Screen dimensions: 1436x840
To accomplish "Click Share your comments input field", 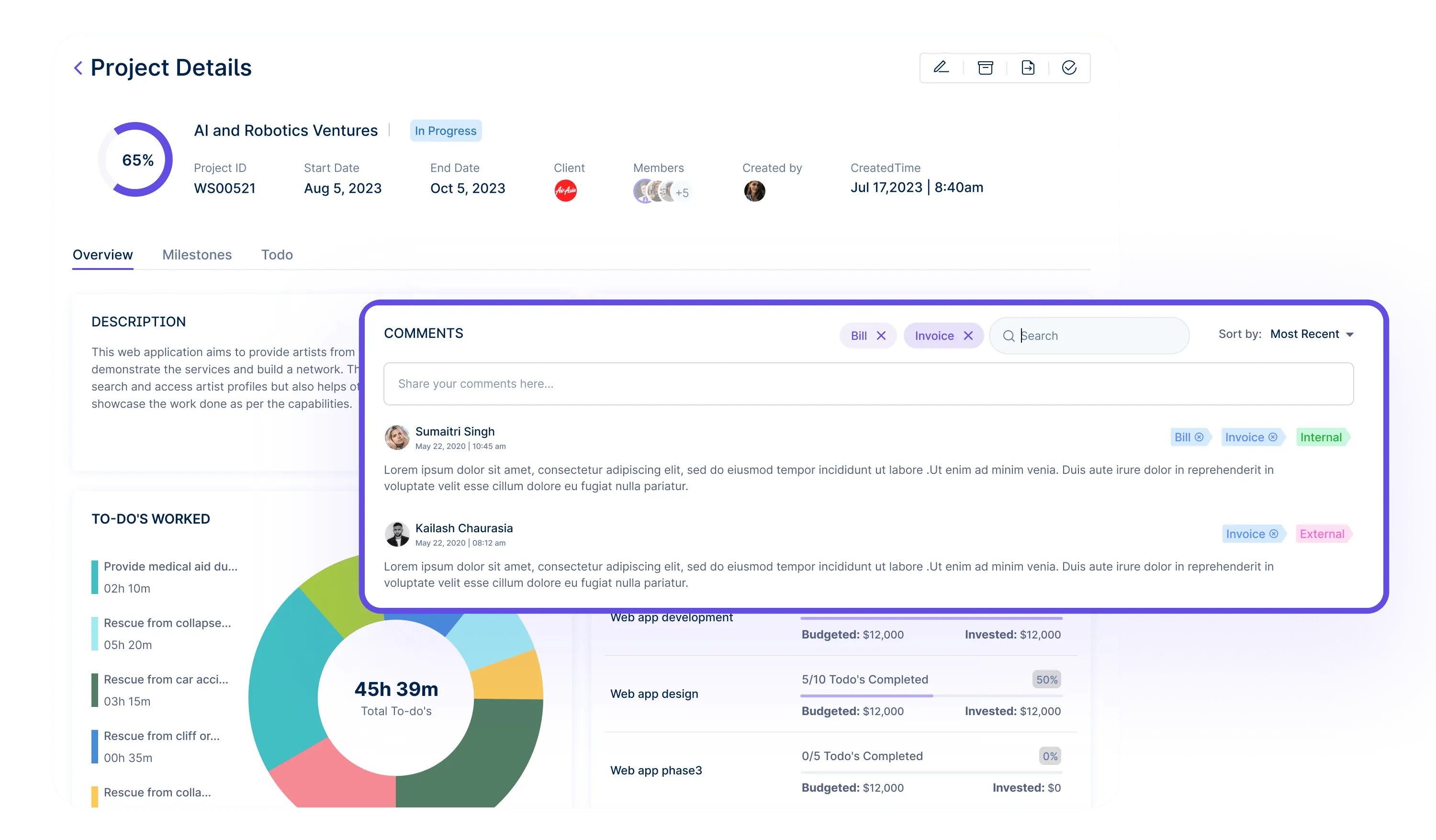I will point(868,383).
